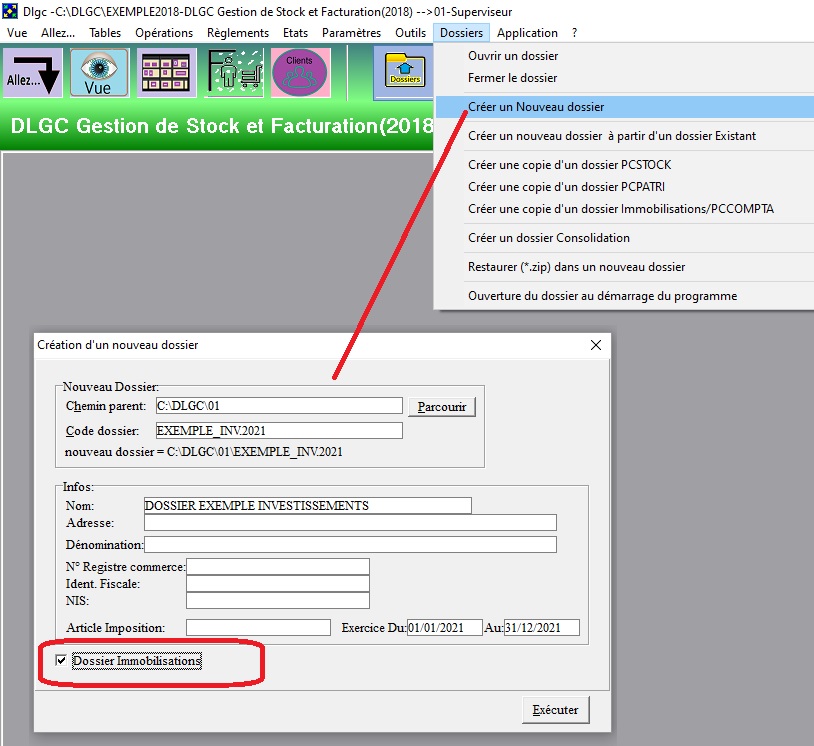This screenshot has width=814, height=746.
Task: Select Créer un nouveau dossier à partir d'un dossier Existant
Action: [624, 136]
